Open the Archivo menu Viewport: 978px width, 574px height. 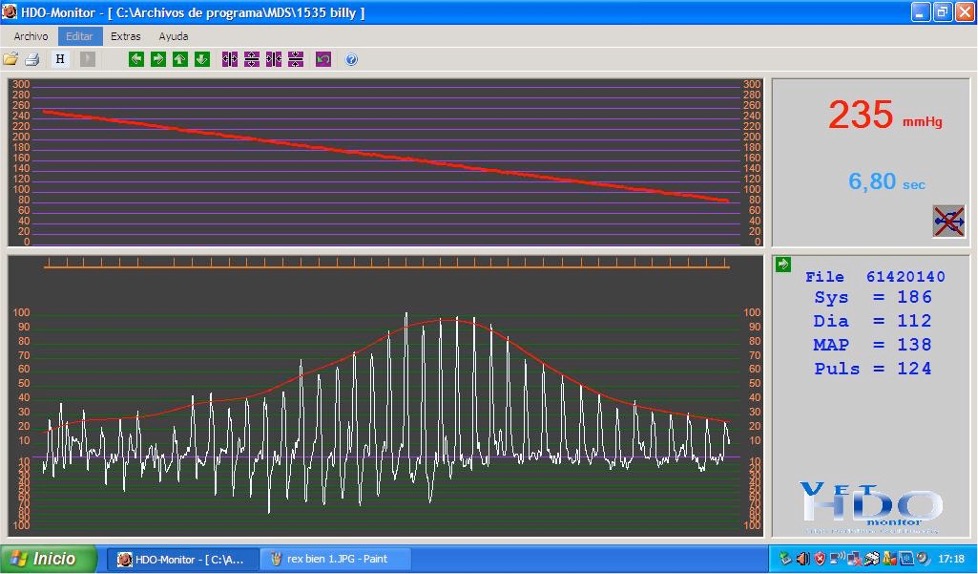pos(31,36)
